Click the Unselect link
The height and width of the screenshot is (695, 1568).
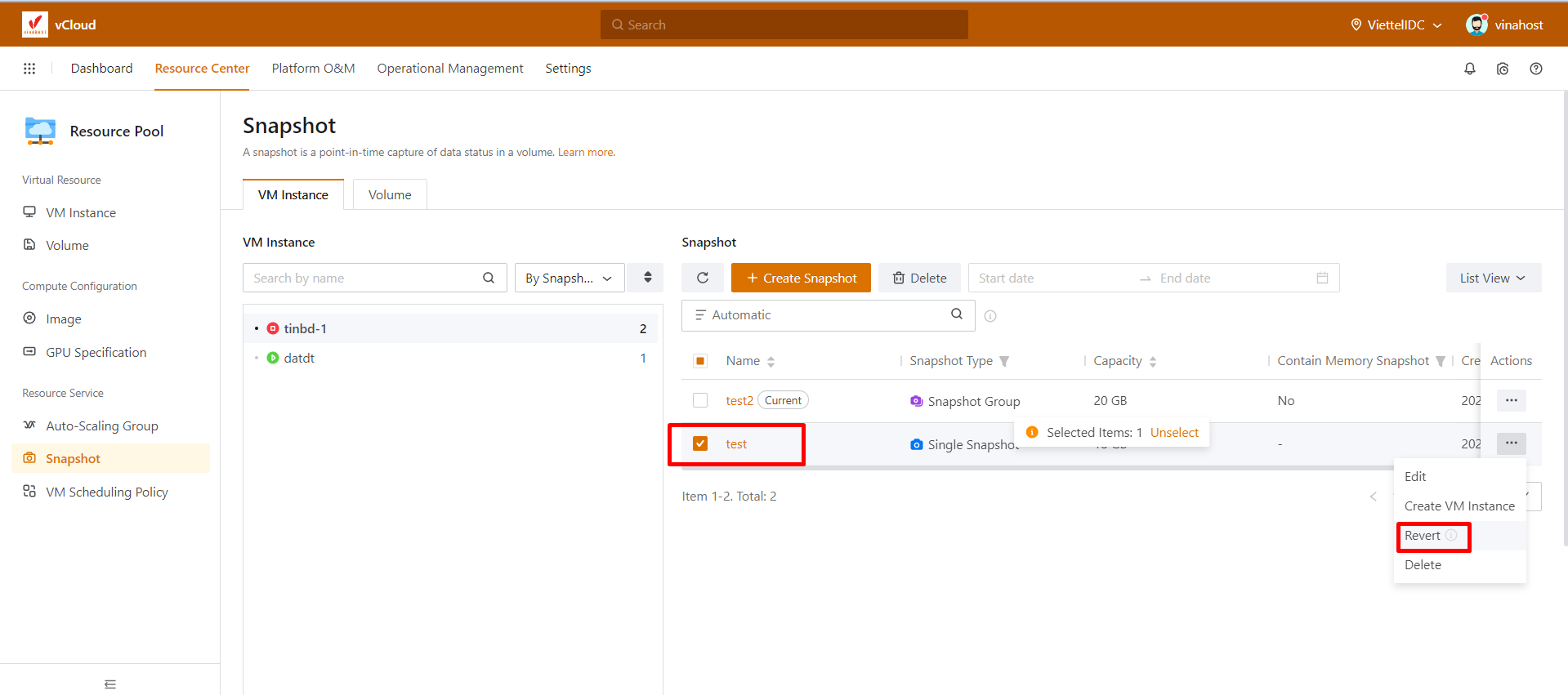point(1174,433)
